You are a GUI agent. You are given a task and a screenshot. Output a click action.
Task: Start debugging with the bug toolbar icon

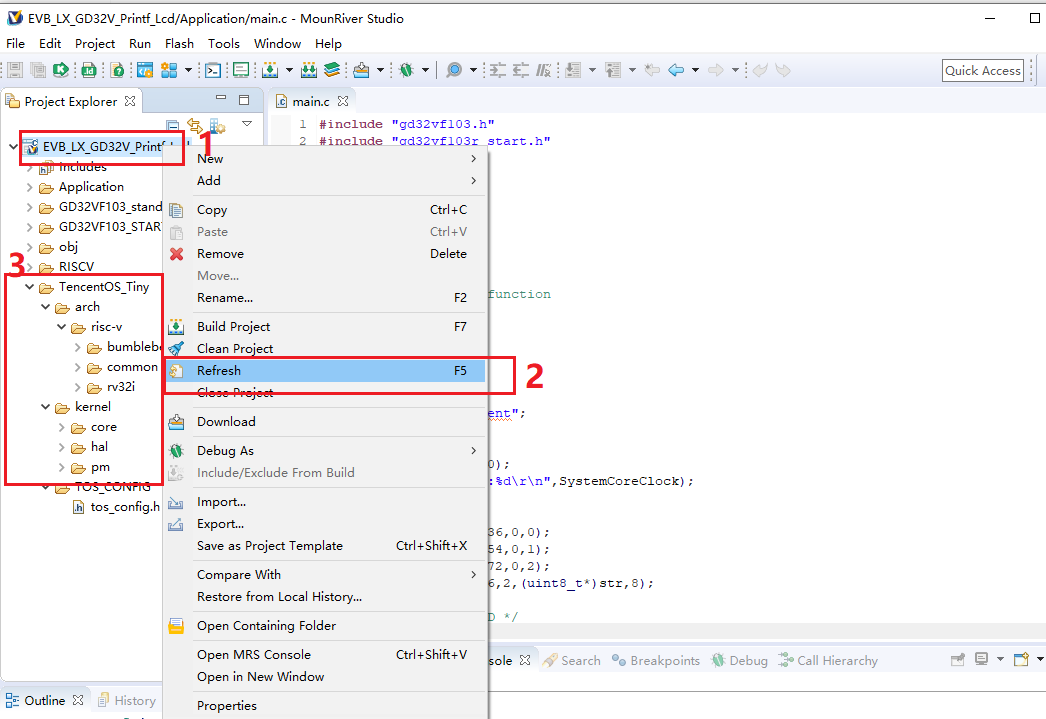(x=406, y=70)
